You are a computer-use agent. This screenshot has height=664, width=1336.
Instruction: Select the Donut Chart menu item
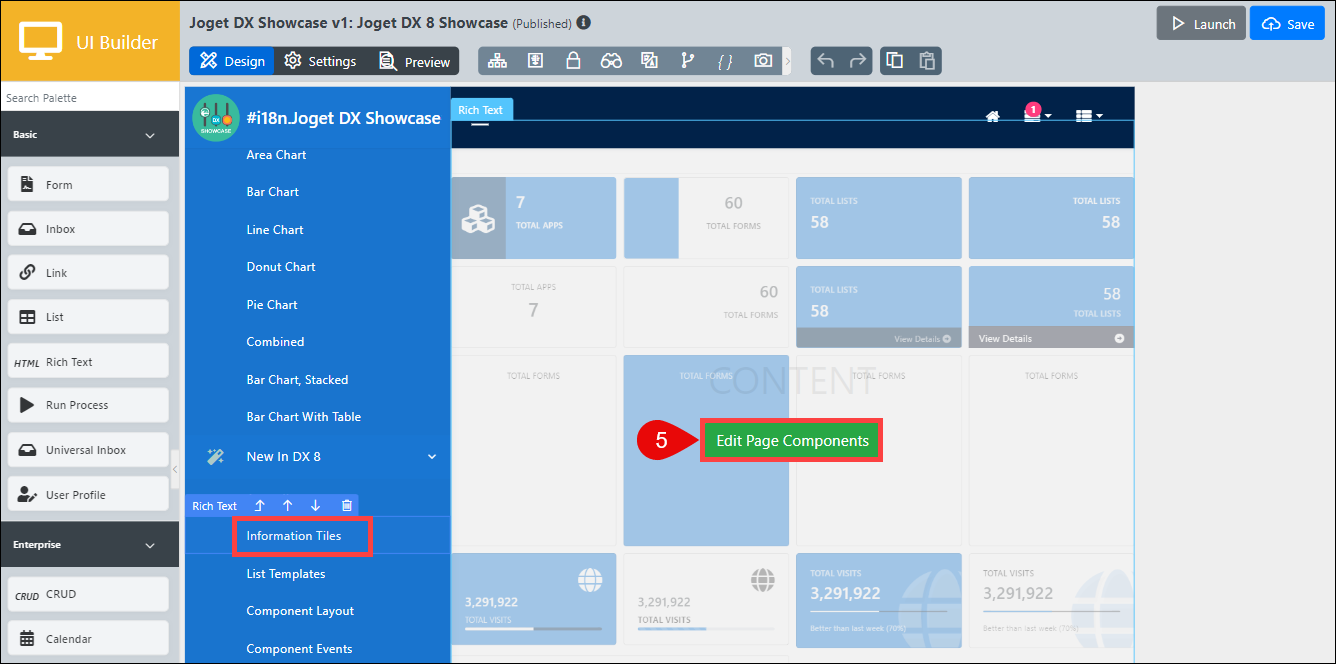pos(281,267)
